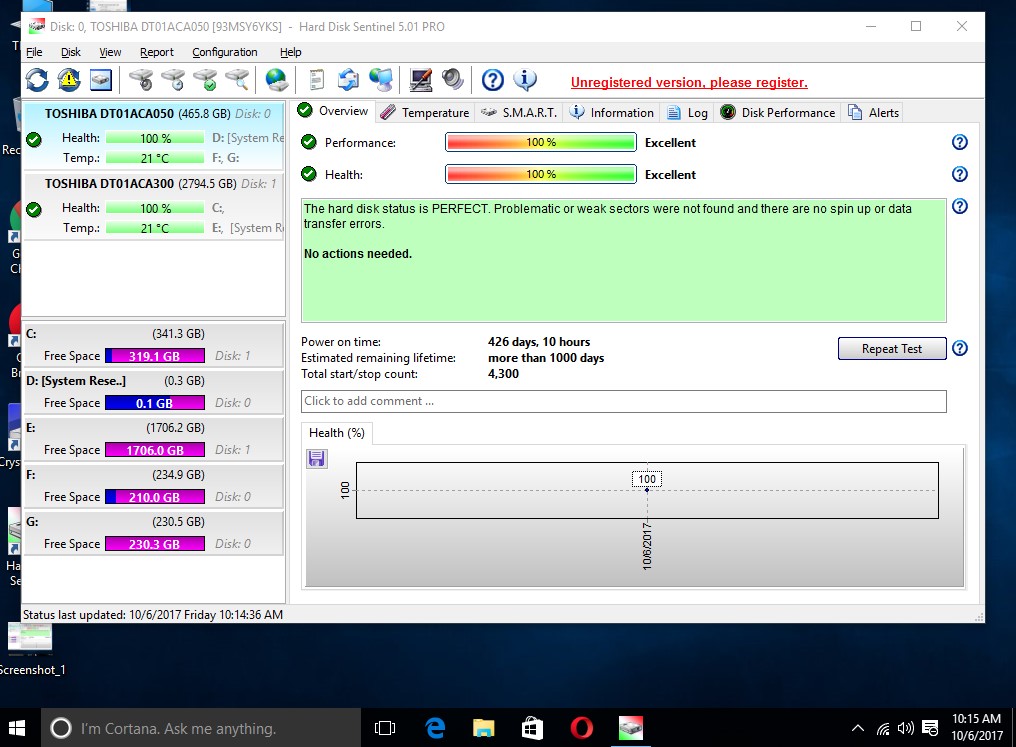Open the Disk menu
The width and height of the screenshot is (1016, 747).
point(71,52)
